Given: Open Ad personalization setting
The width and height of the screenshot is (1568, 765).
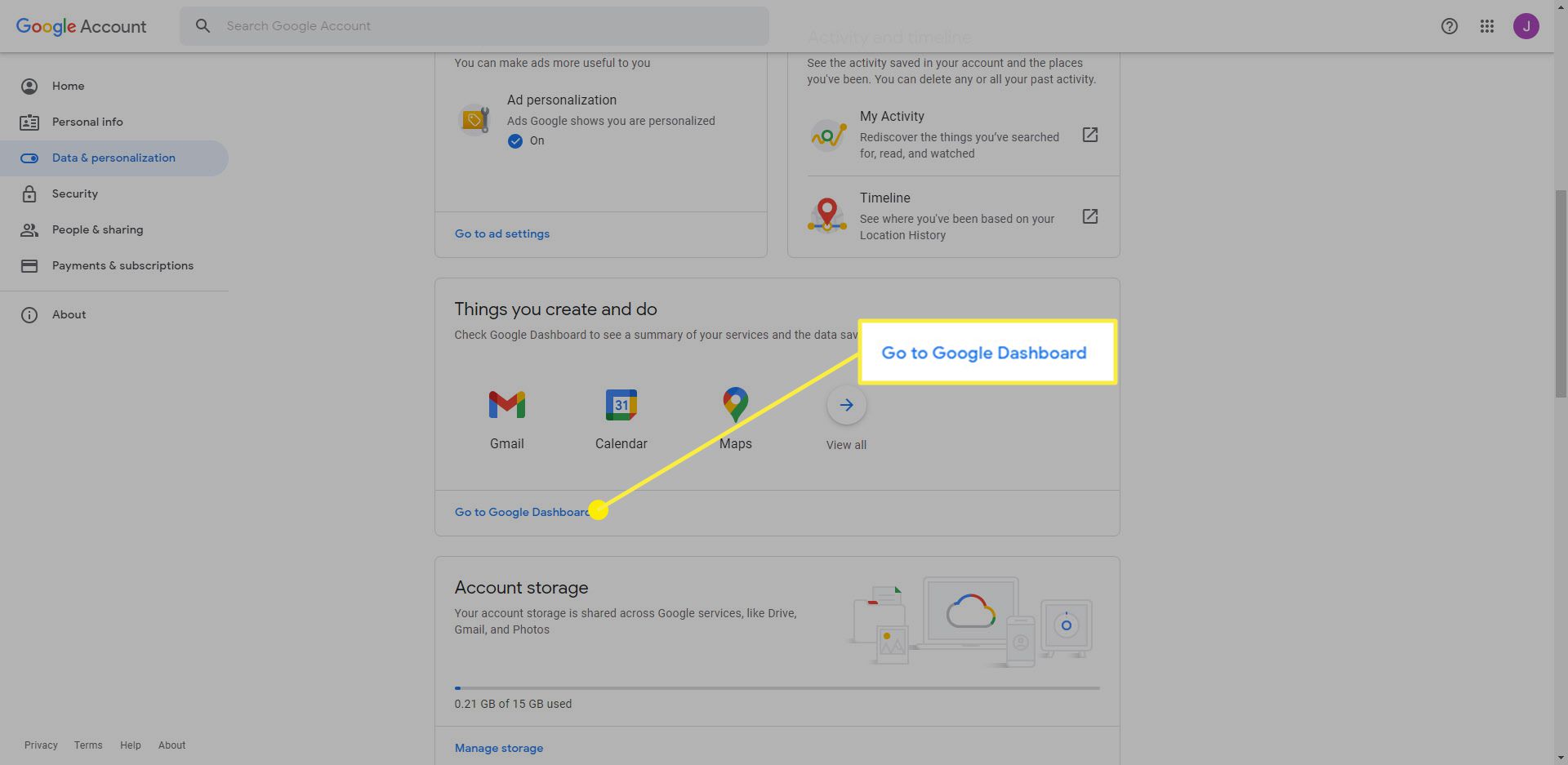Looking at the screenshot, I should point(600,120).
